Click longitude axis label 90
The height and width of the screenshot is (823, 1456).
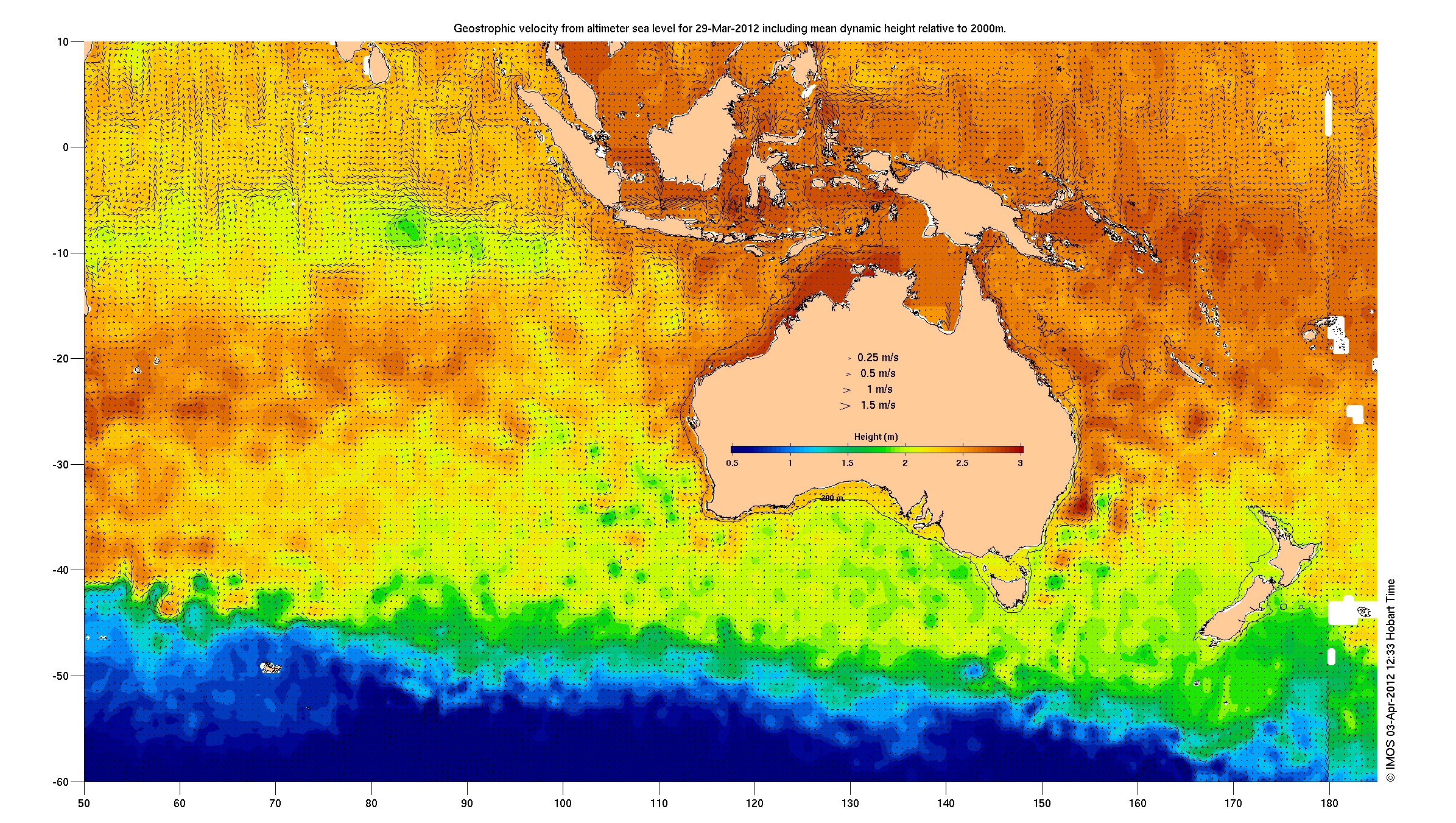click(467, 803)
